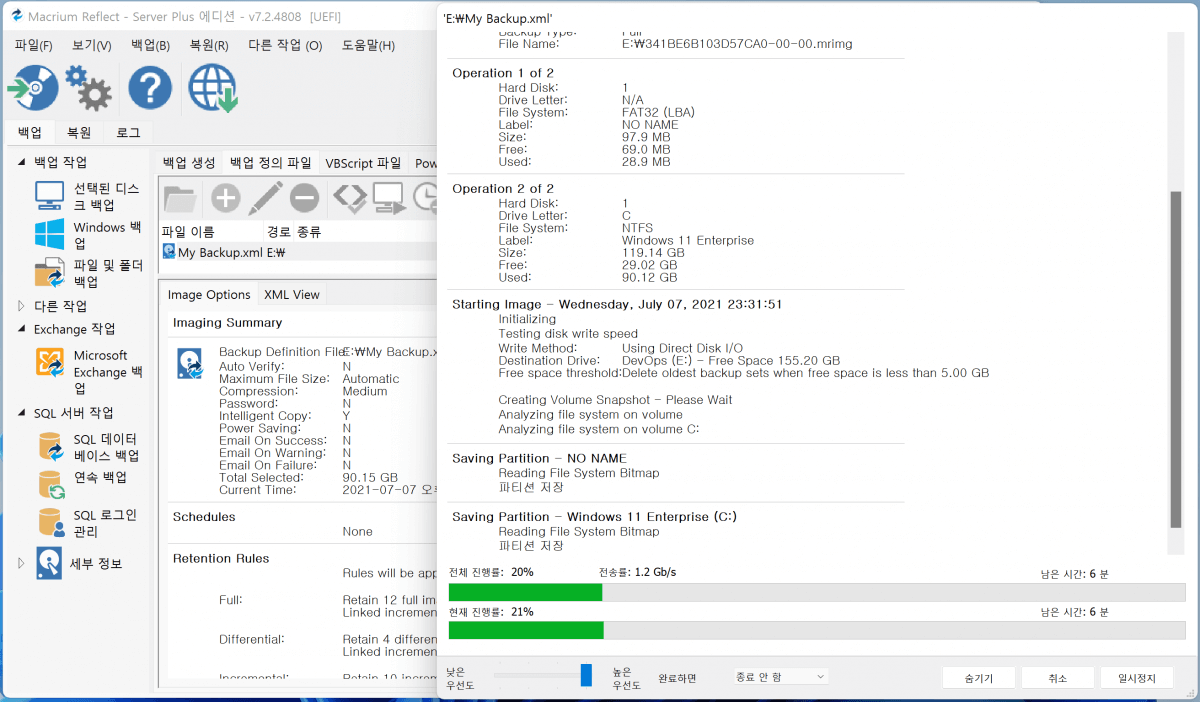
Task: Open the 백업(B) menu
Action: [x=150, y=46]
